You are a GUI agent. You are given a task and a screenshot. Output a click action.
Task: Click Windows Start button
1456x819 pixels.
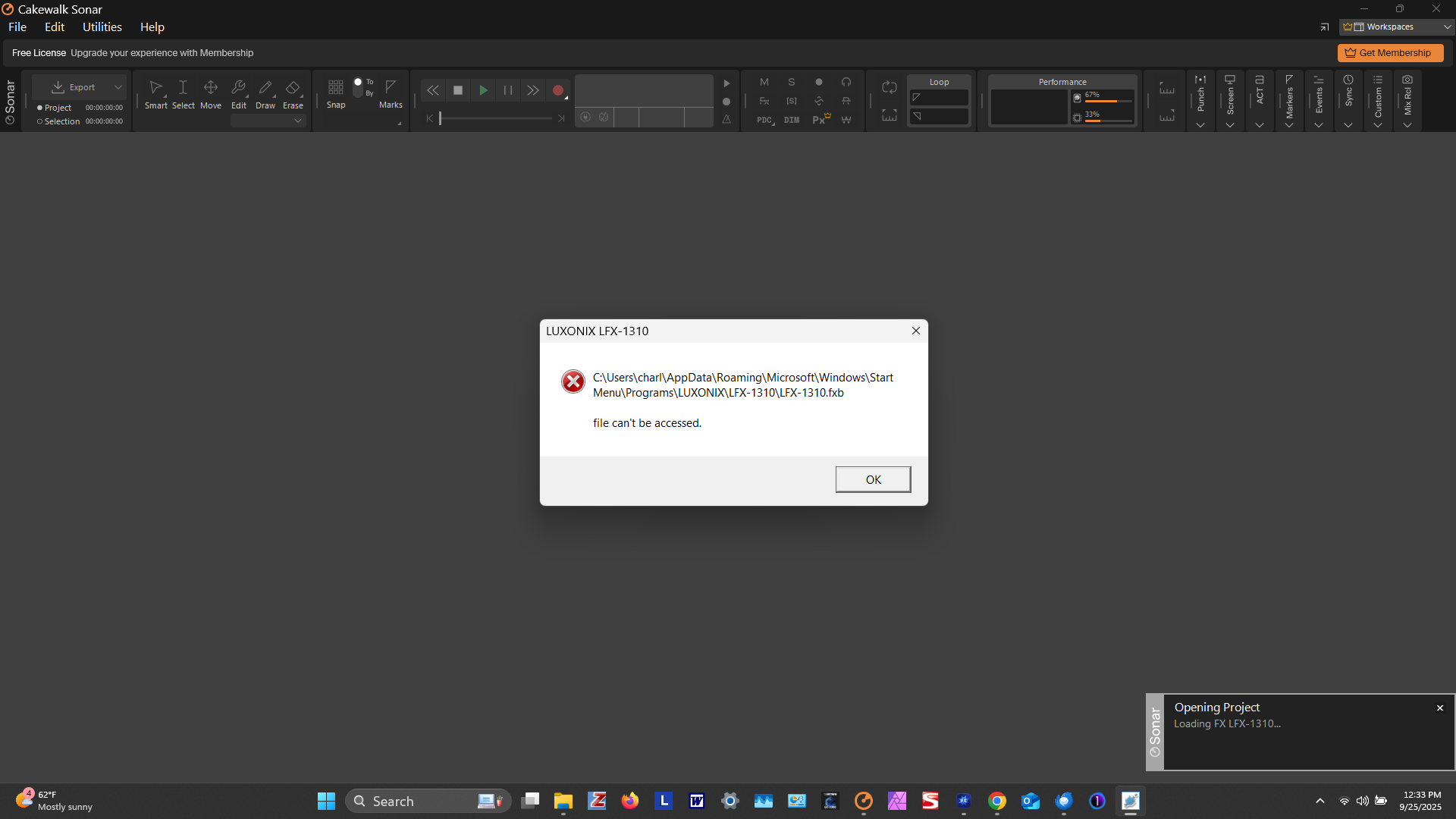(326, 801)
